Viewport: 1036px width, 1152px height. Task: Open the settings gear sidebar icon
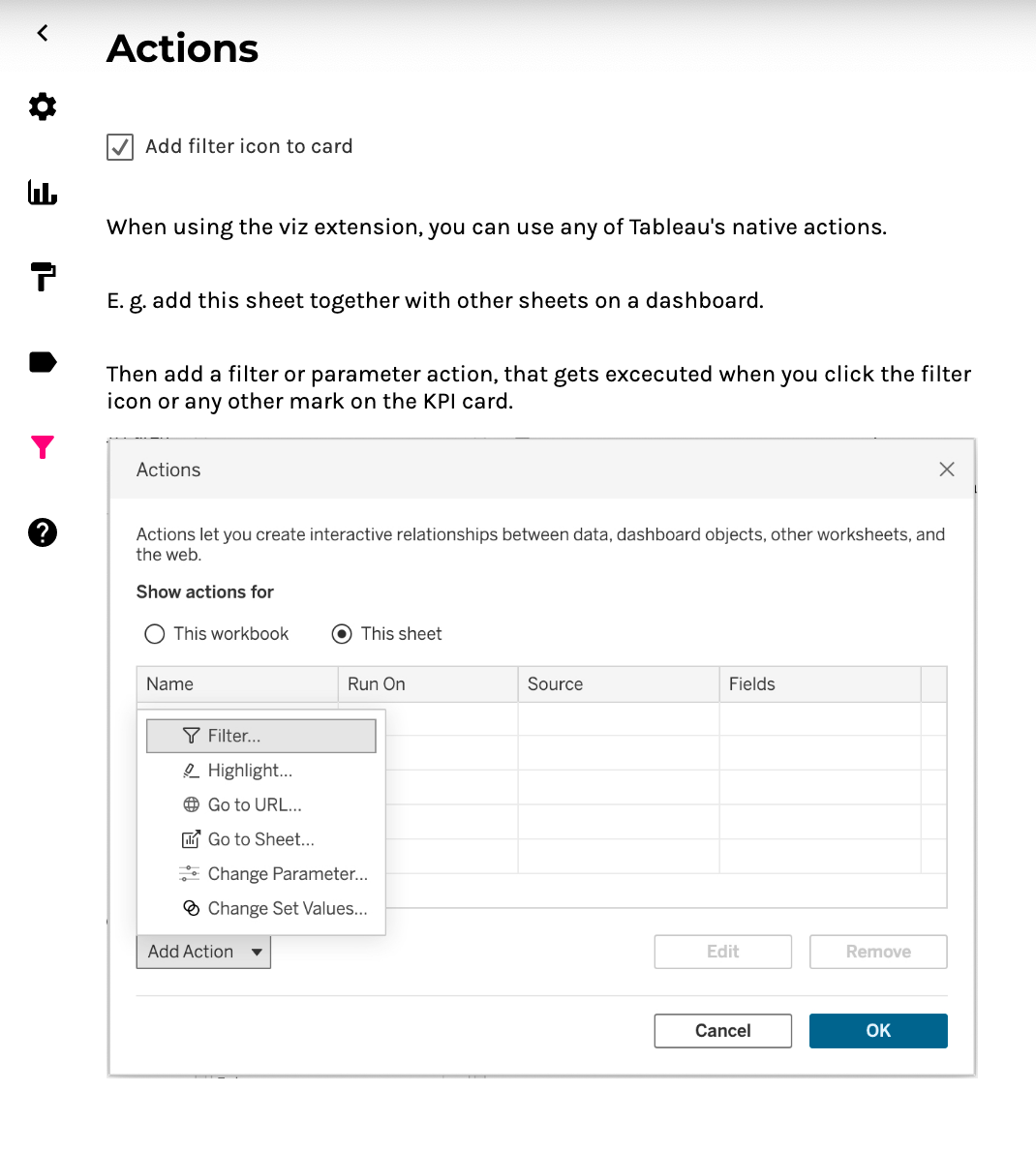coord(43,106)
